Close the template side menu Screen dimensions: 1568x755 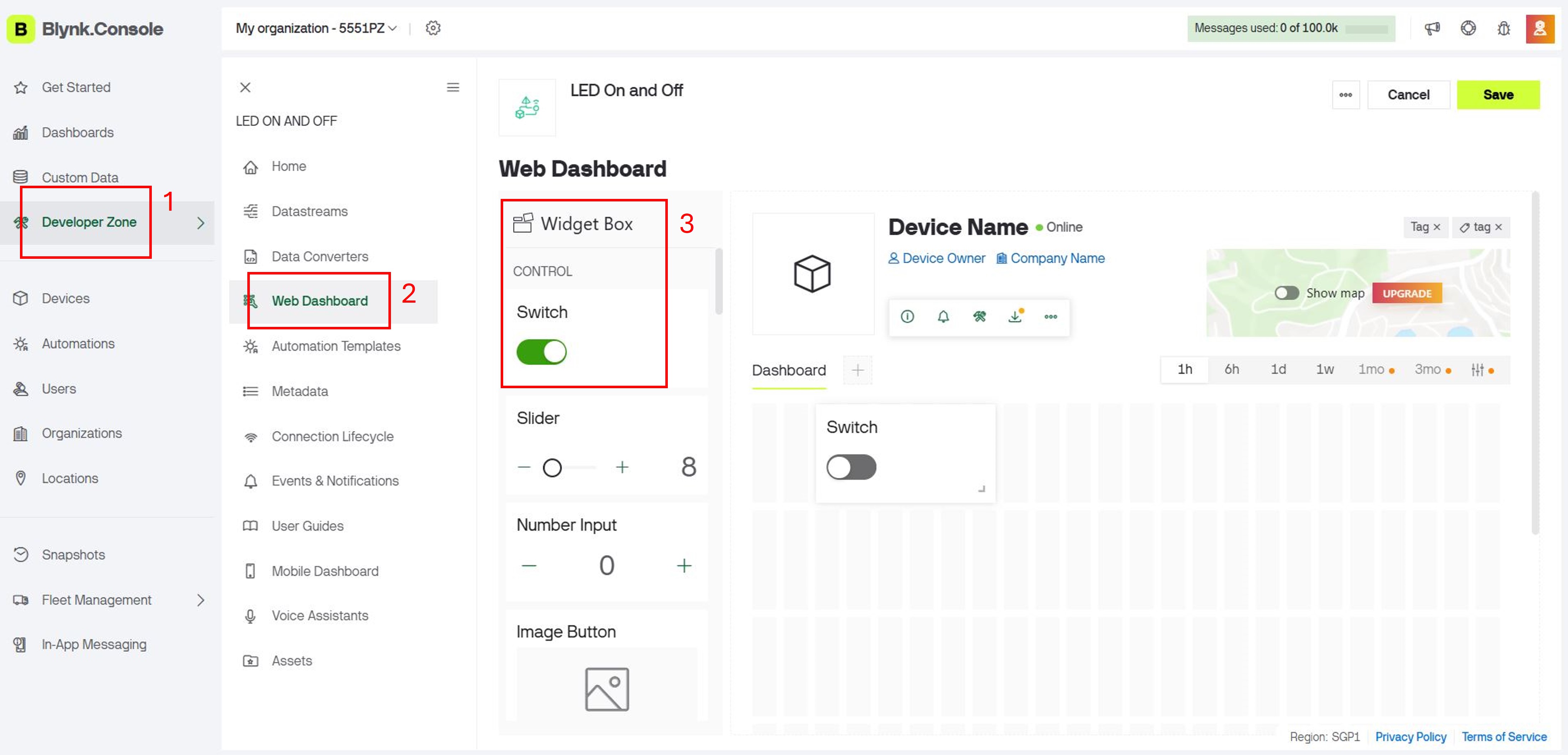click(x=245, y=87)
